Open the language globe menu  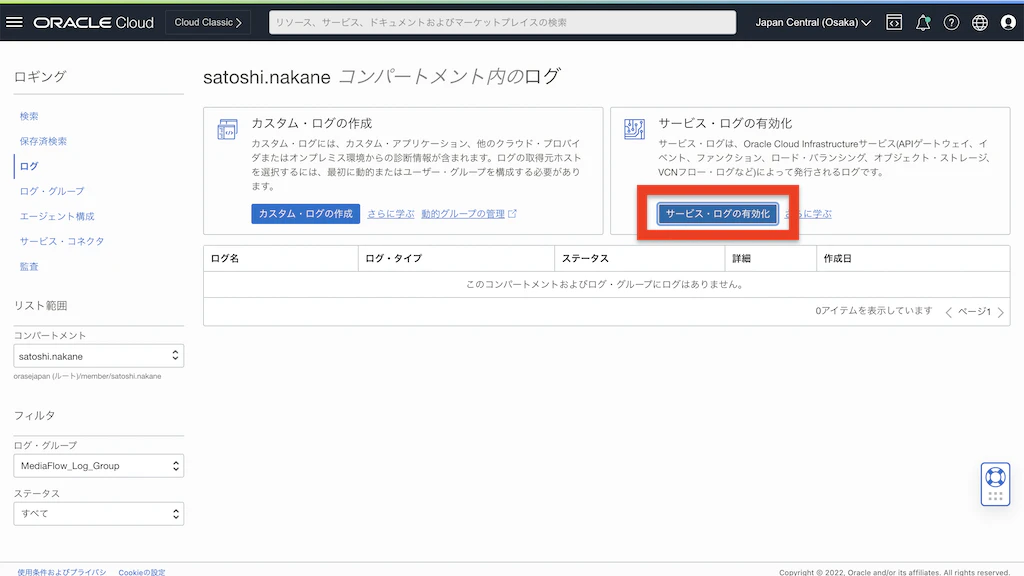click(980, 22)
